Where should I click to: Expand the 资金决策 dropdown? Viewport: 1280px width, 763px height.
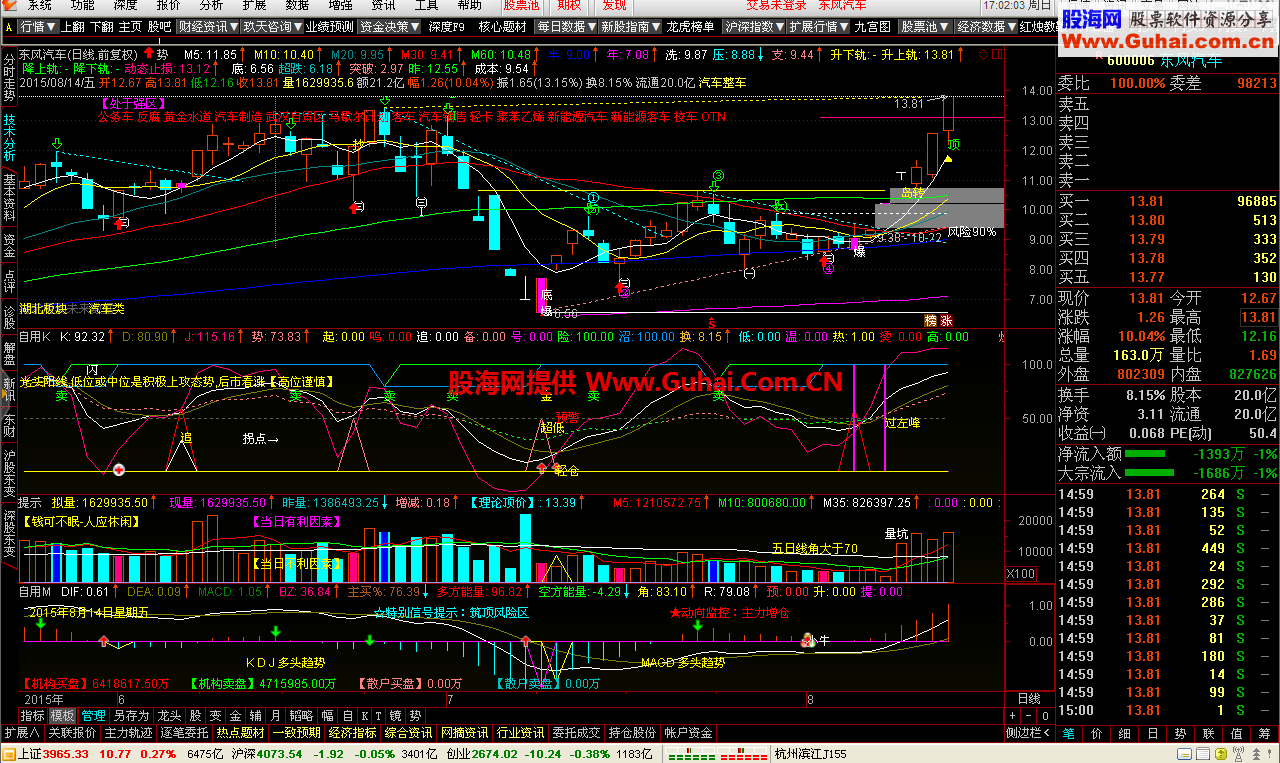pos(390,27)
